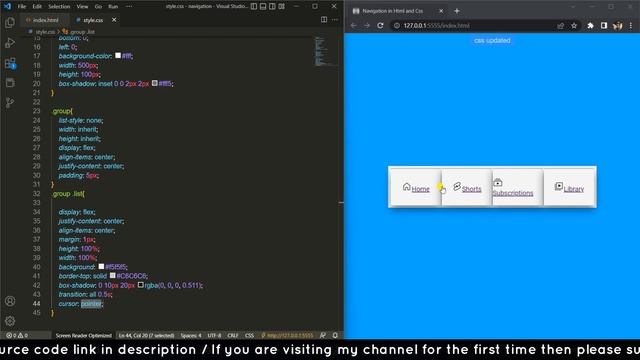This screenshot has height=360, width=640.
Task: Open the Run menu
Action: tap(113, 7)
